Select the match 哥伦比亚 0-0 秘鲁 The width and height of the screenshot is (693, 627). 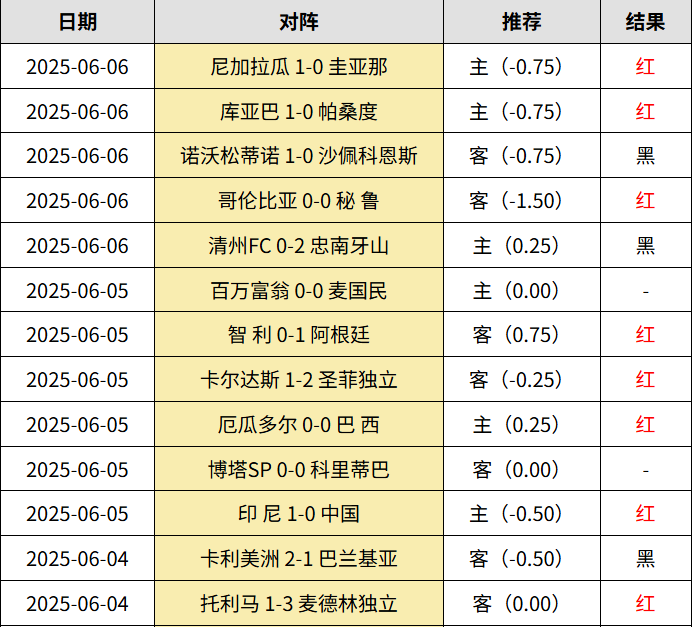pyautogui.click(x=299, y=201)
